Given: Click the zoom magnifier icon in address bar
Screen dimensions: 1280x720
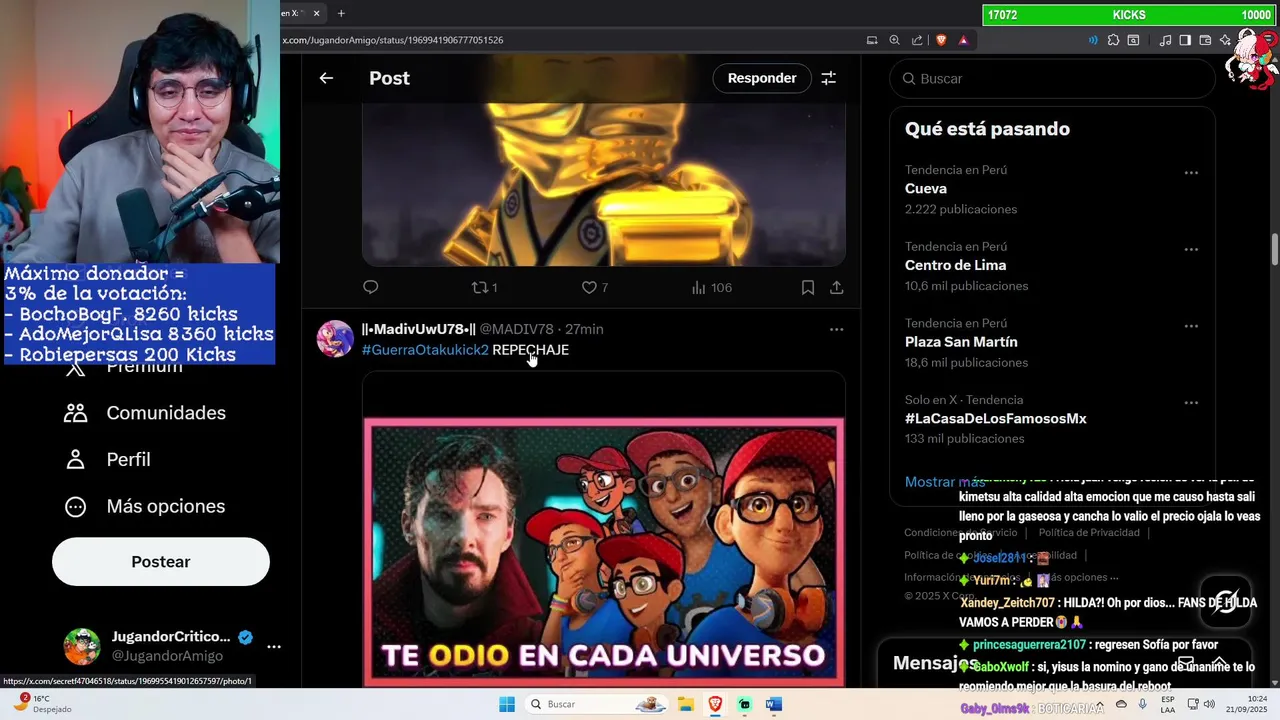Looking at the screenshot, I should point(895,40).
